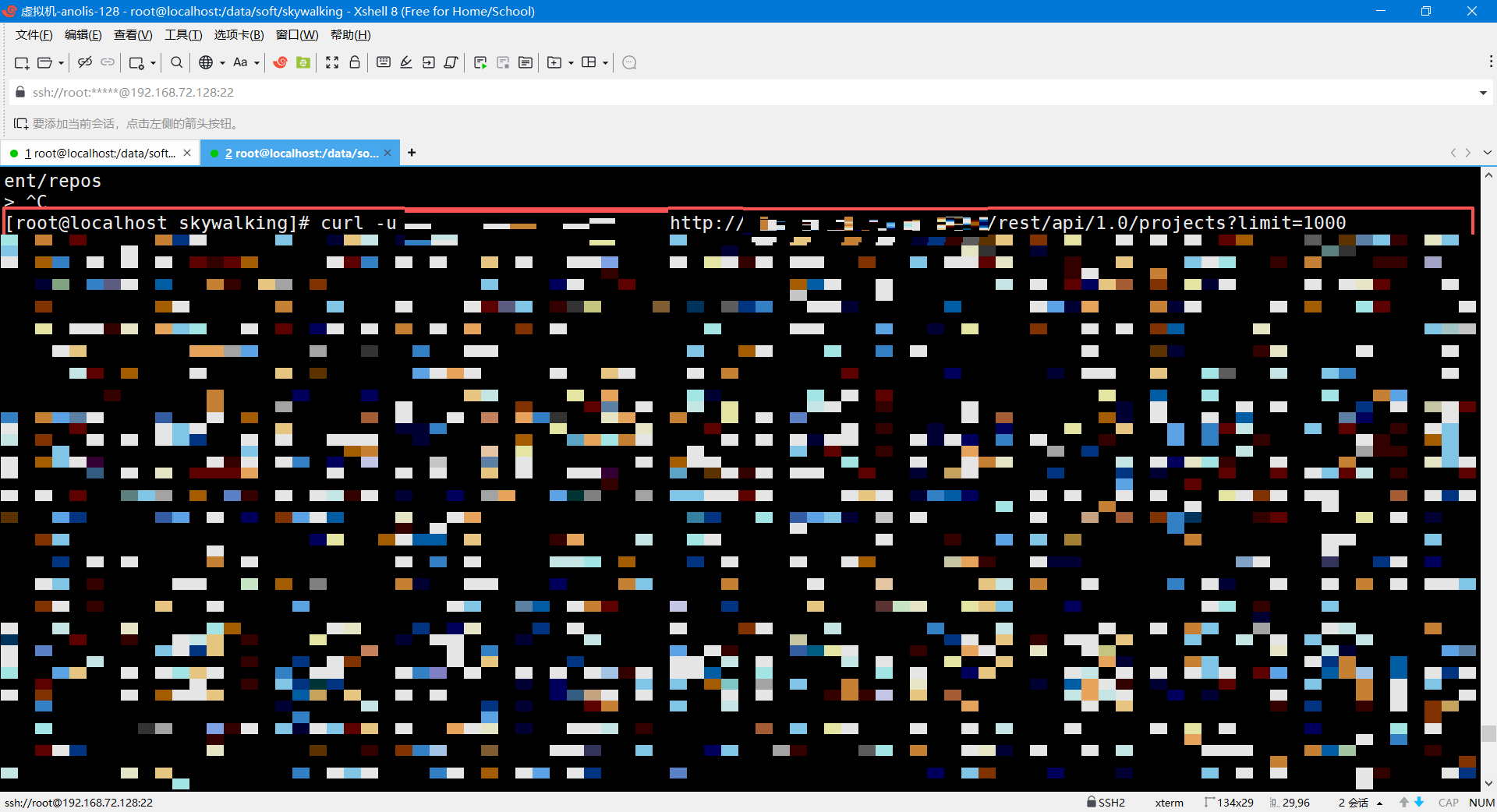Screen dimensions: 1497x812
Task: Click the Open session folder icon
Action: [45, 62]
